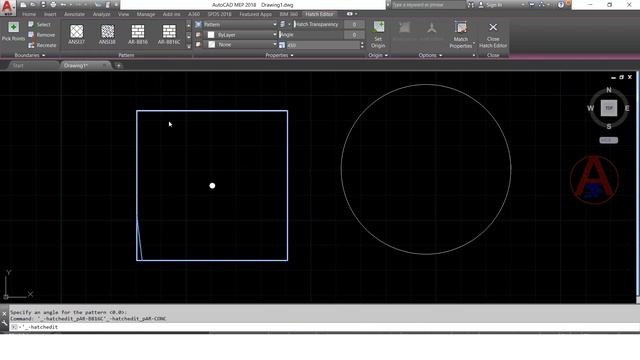Click the new drawing tab plus button
Image resolution: width=640 pixels, height=360 pixels.
point(118,65)
